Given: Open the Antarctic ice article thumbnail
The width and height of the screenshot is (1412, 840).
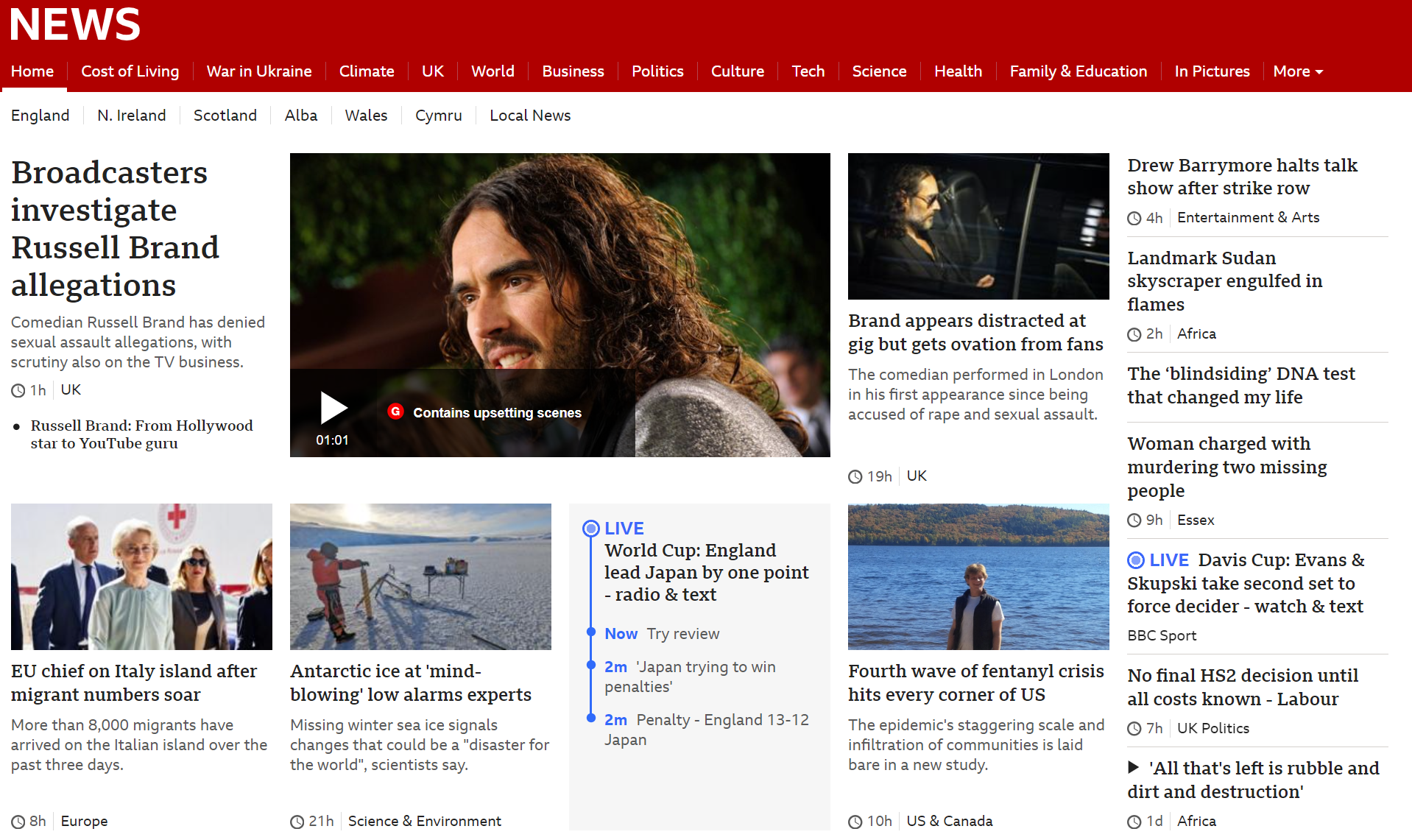Looking at the screenshot, I should [x=420, y=576].
